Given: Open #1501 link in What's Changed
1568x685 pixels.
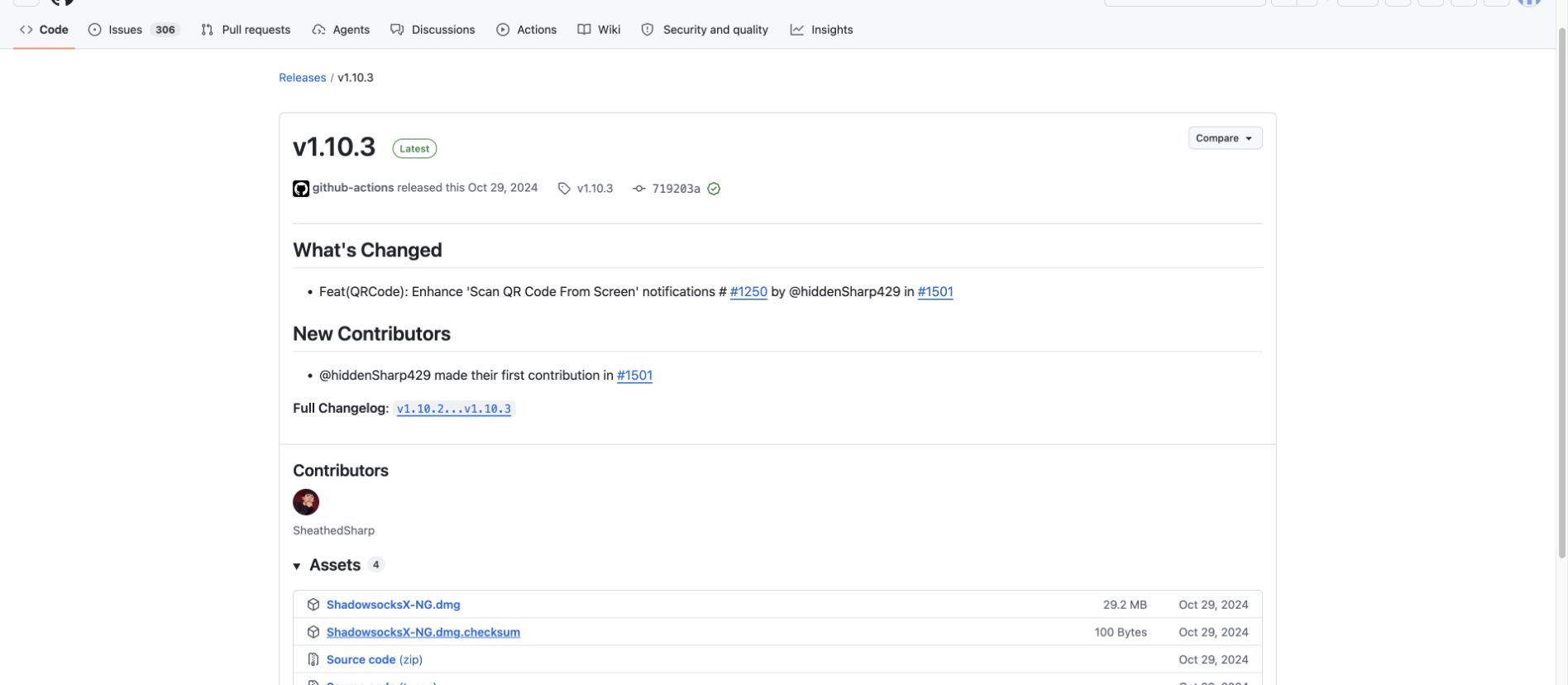Looking at the screenshot, I should (x=935, y=292).
